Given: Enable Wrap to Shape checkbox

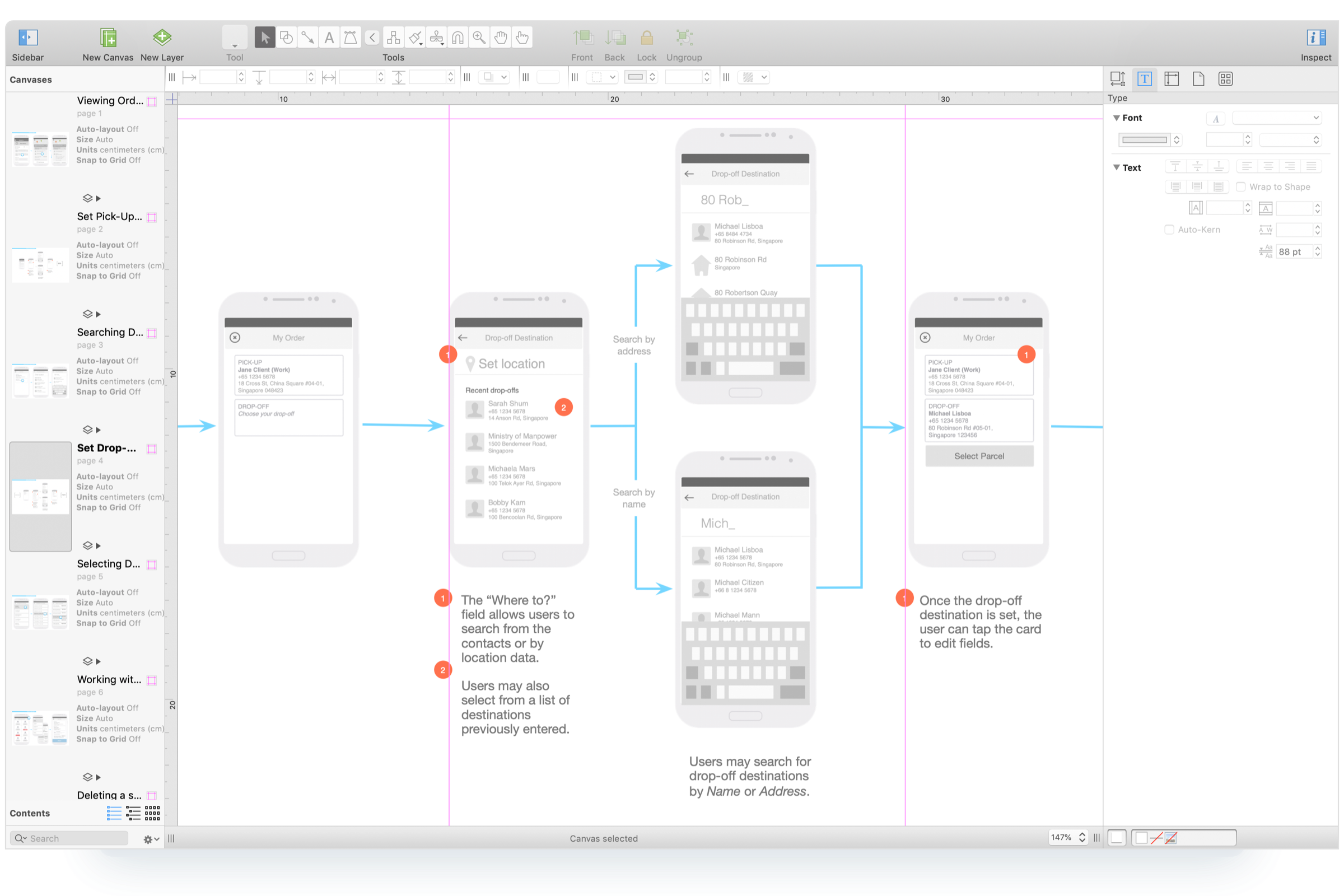Looking at the screenshot, I should tap(1240, 187).
